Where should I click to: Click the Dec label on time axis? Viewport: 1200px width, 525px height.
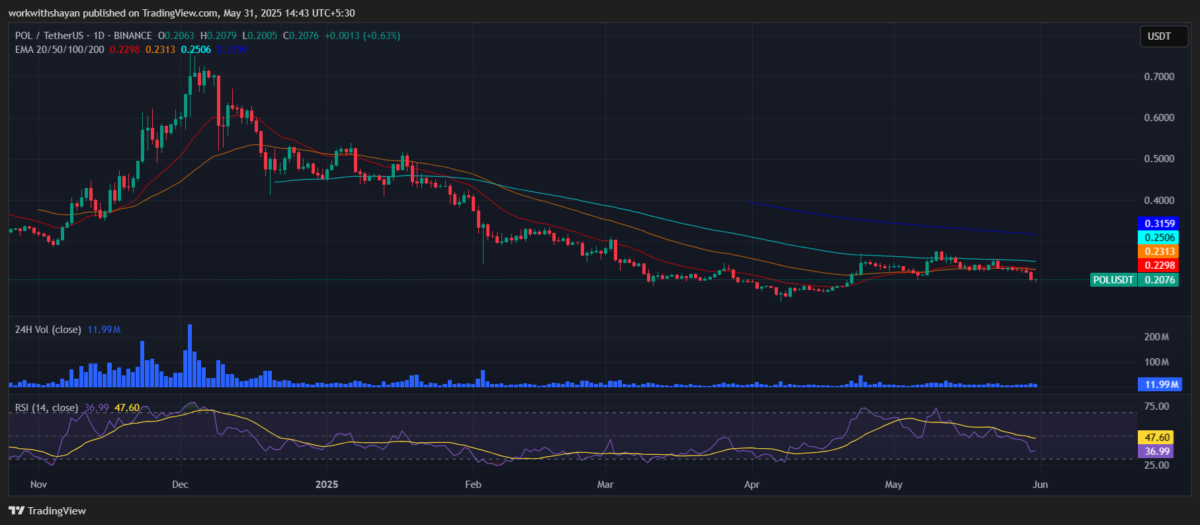pyautogui.click(x=181, y=483)
